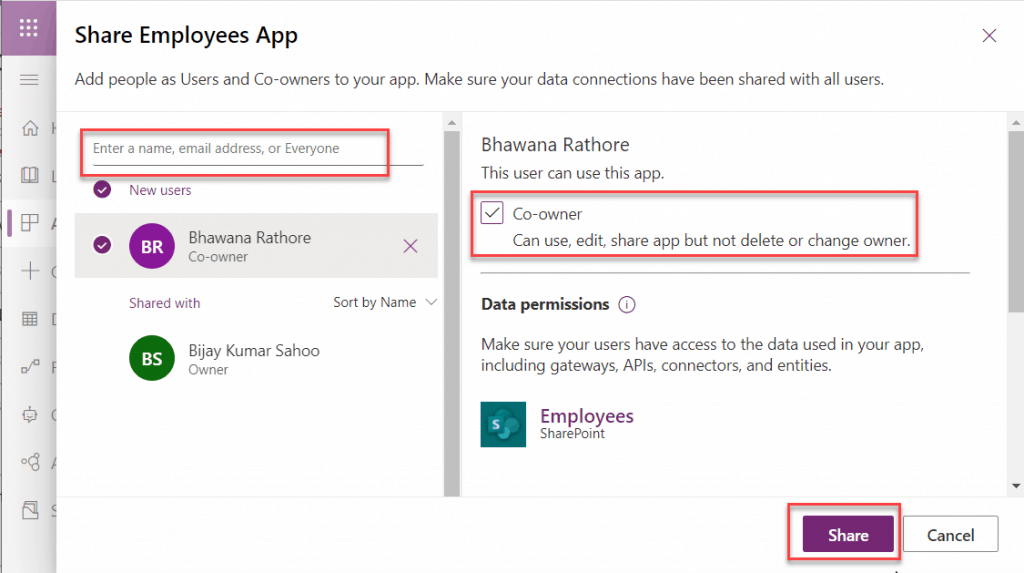Click the BS avatar of Bijay Kumar Sahoo

click(x=152, y=358)
